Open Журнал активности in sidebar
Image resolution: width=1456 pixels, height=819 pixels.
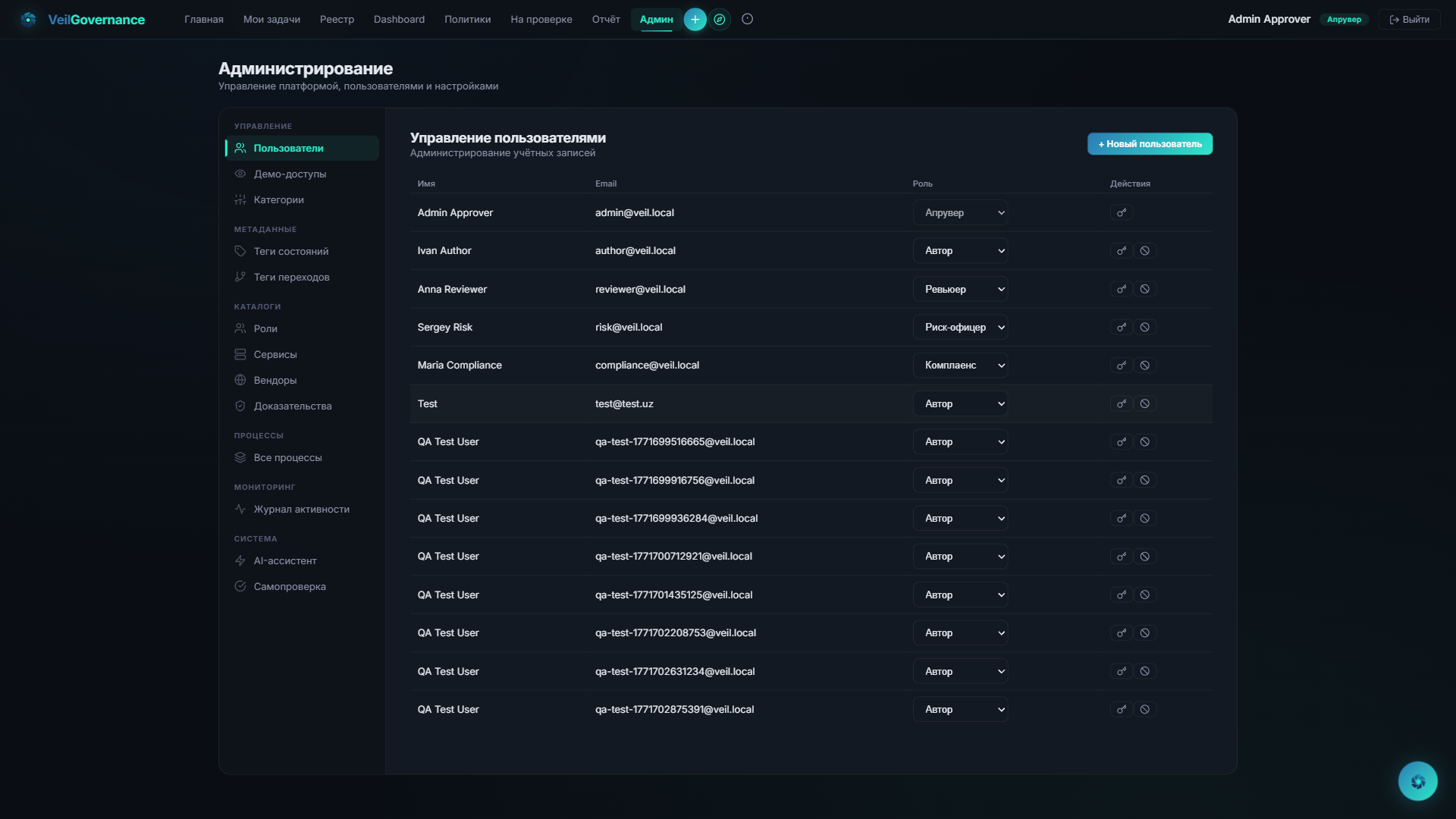coord(301,509)
